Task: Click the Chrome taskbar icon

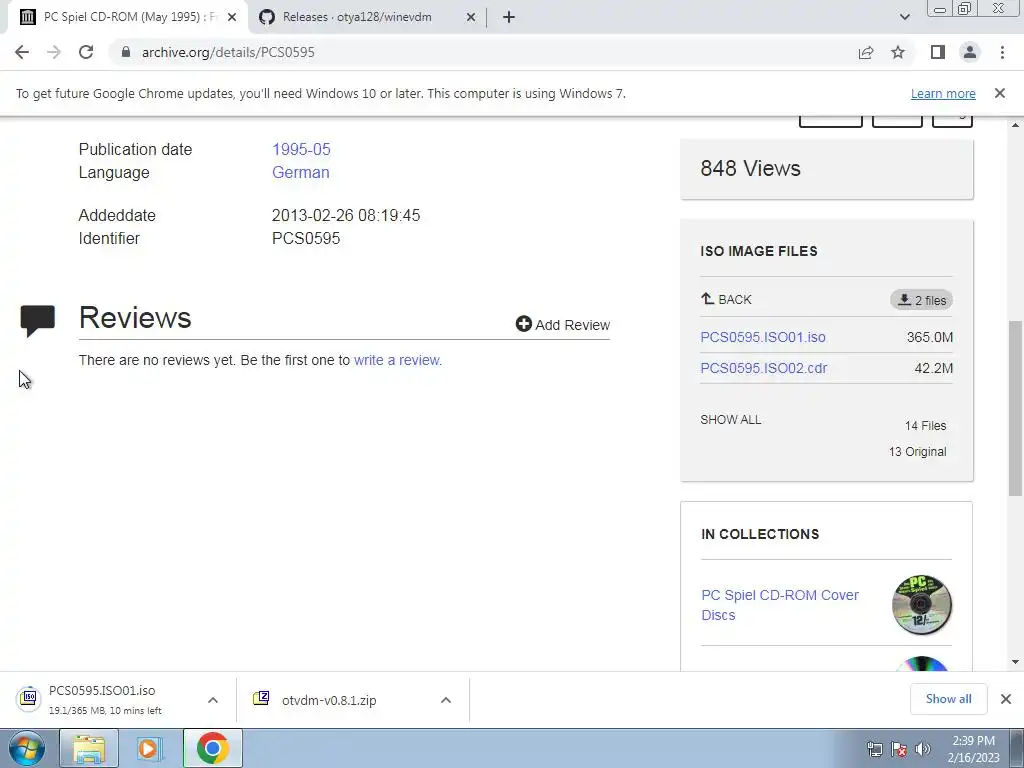Action: (212, 748)
